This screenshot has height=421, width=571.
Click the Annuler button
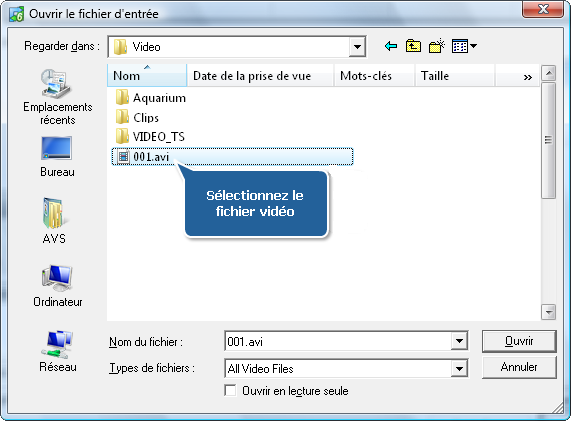[519, 367]
